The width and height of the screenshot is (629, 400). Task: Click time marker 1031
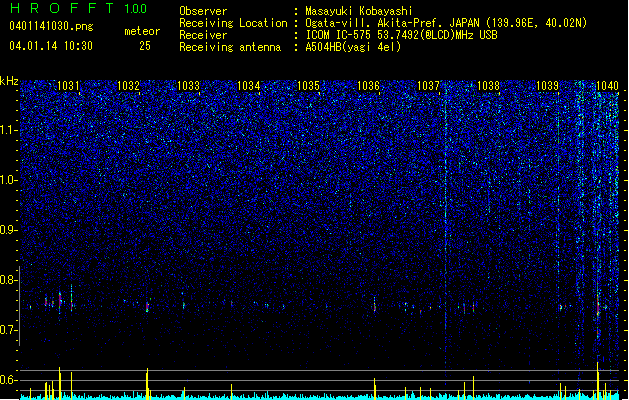click(68, 85)
